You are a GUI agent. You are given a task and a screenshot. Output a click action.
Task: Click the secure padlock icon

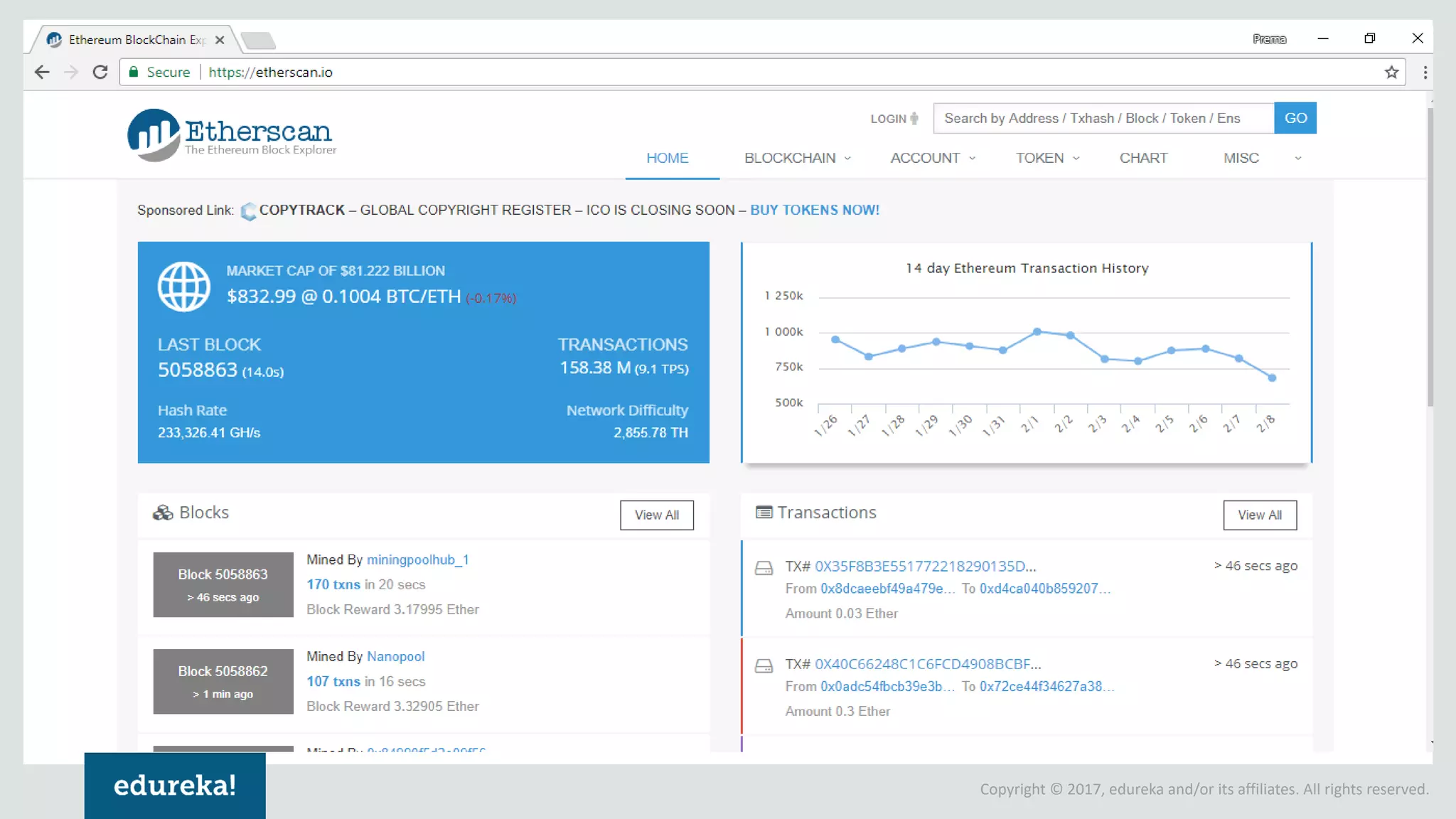[133, 72]
